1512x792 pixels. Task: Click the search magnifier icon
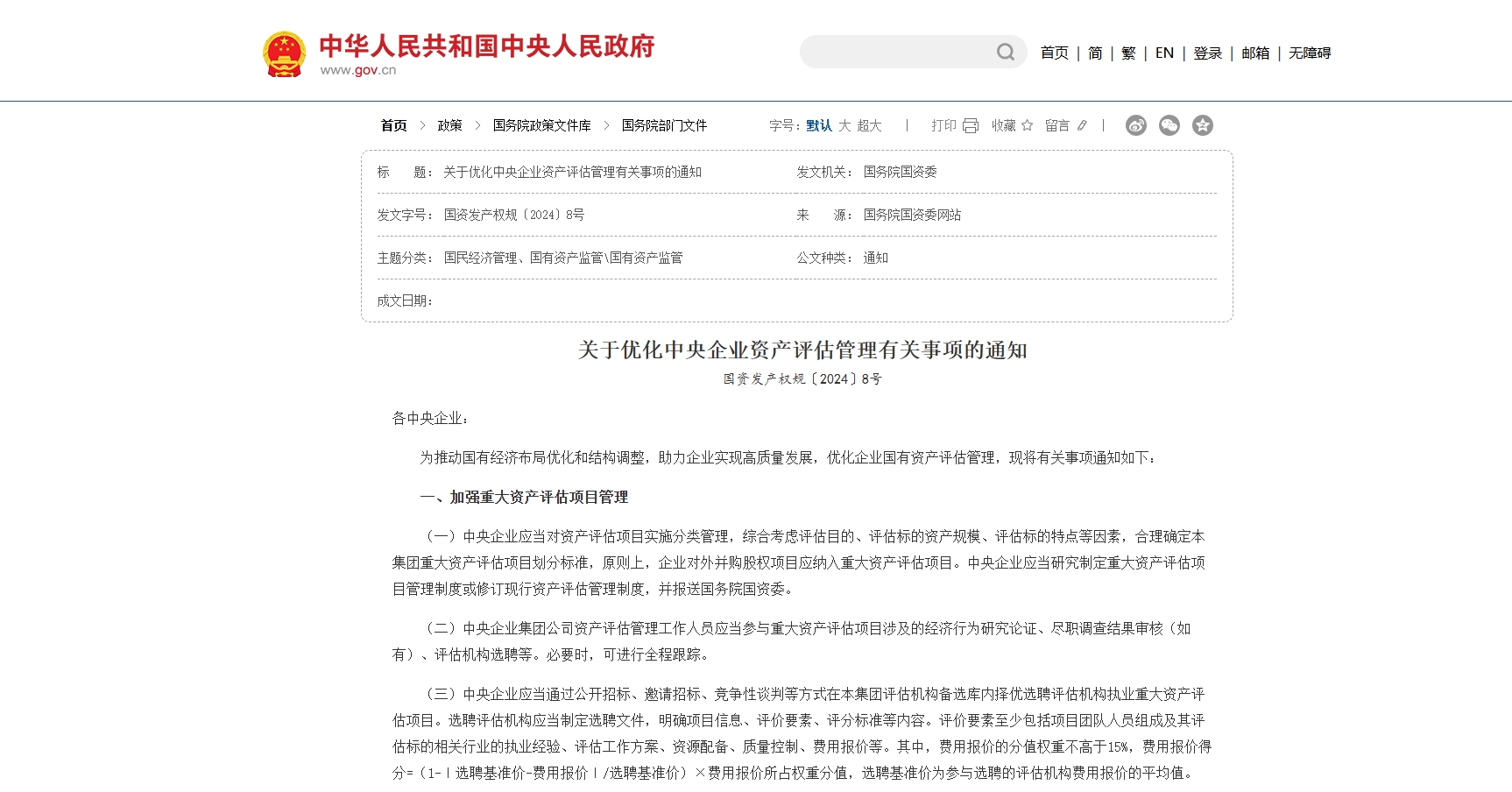click(x=1005, y=53)
